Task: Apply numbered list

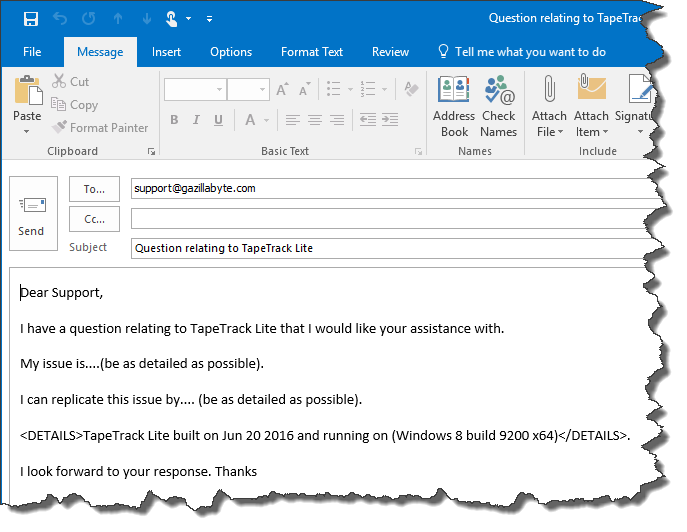Action: tap(368, 89)
